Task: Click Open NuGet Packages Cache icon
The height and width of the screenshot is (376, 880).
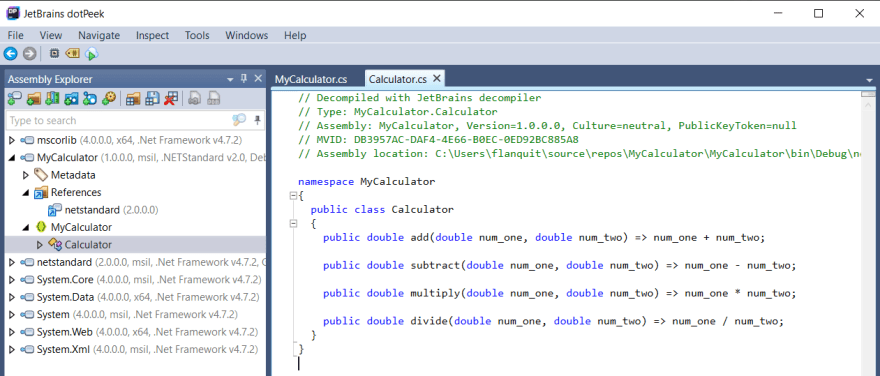Action: pos(89,99)
